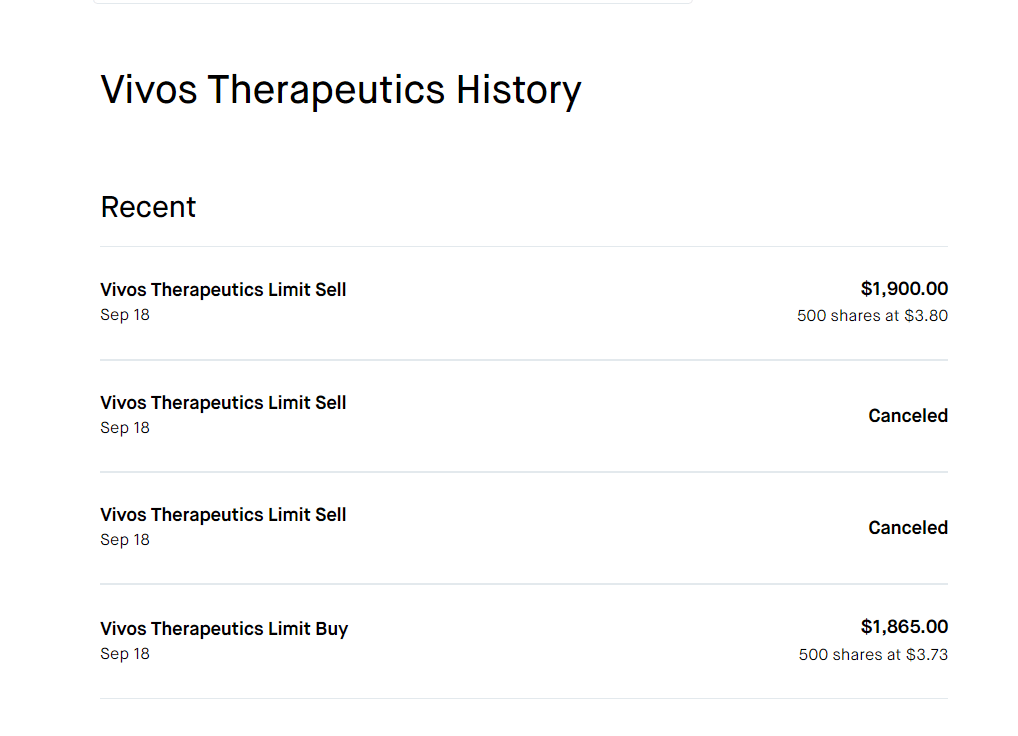Click the Canceled status of the second canceled order
This screenshot has width=1018, height=736.
coord(908,528)
